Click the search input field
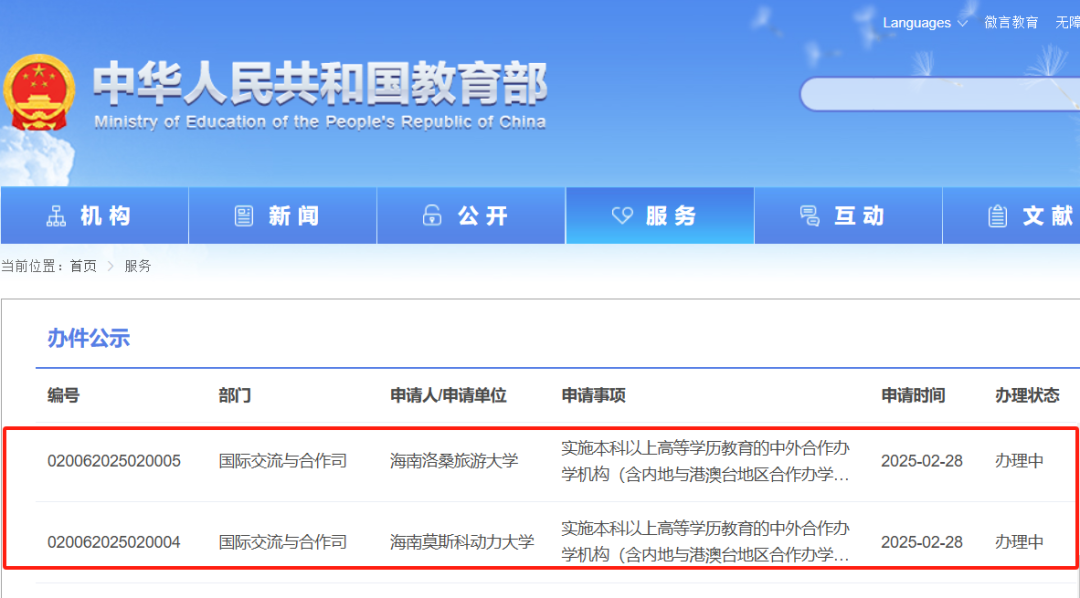 click(938, 94)
